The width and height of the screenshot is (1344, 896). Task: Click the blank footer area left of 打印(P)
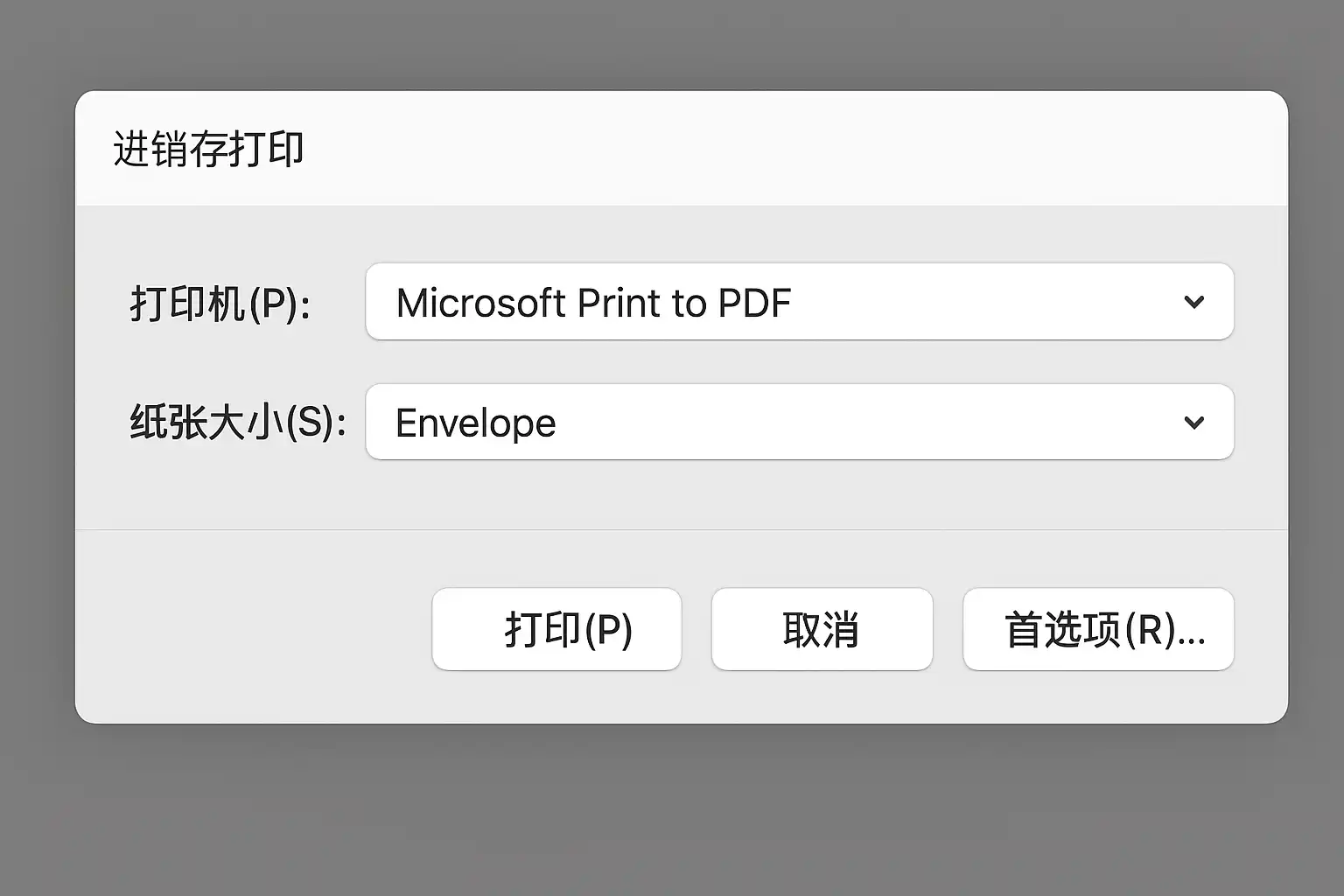pos(254,629)
